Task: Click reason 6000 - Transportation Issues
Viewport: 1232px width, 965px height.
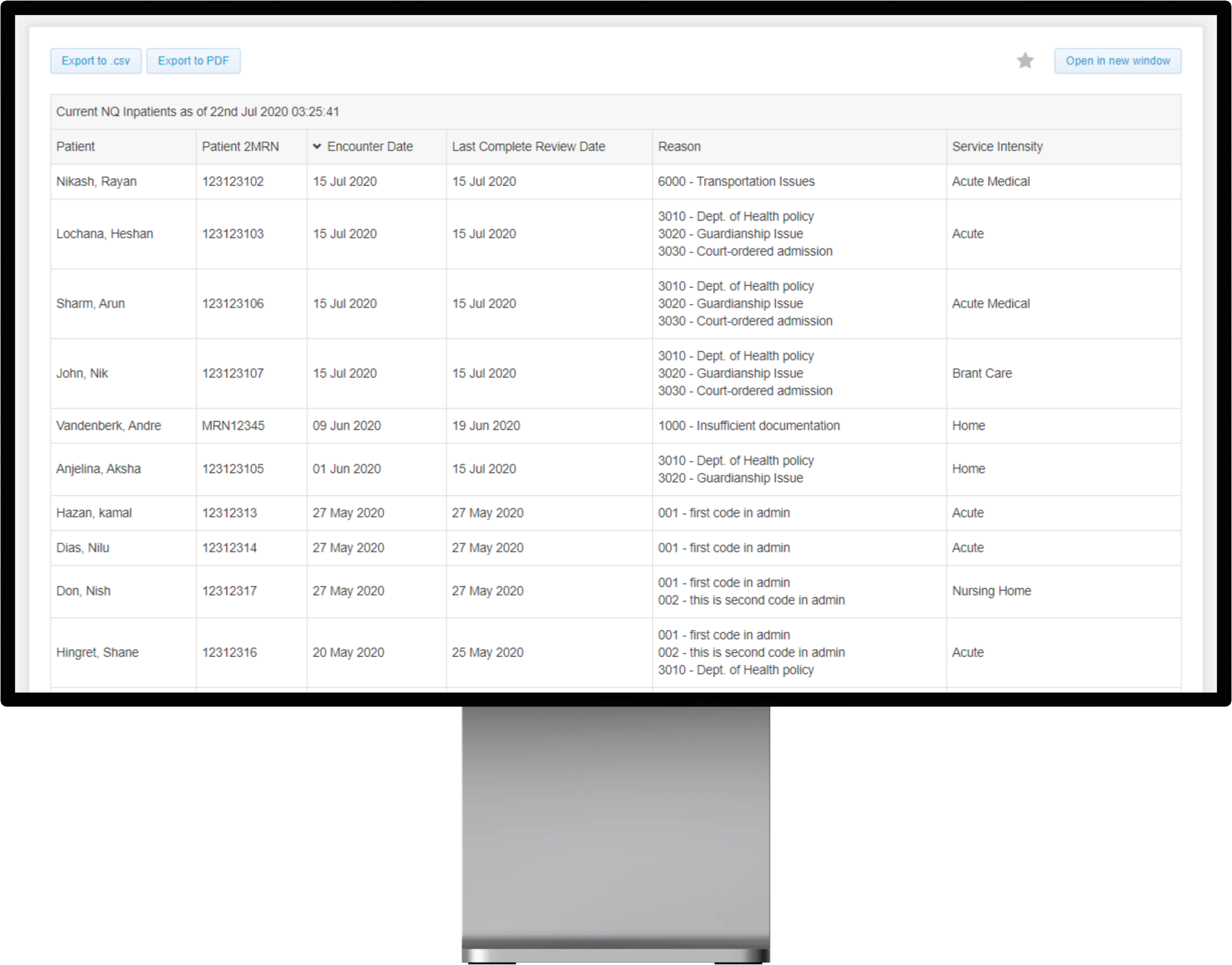Action: click(736, 181)
